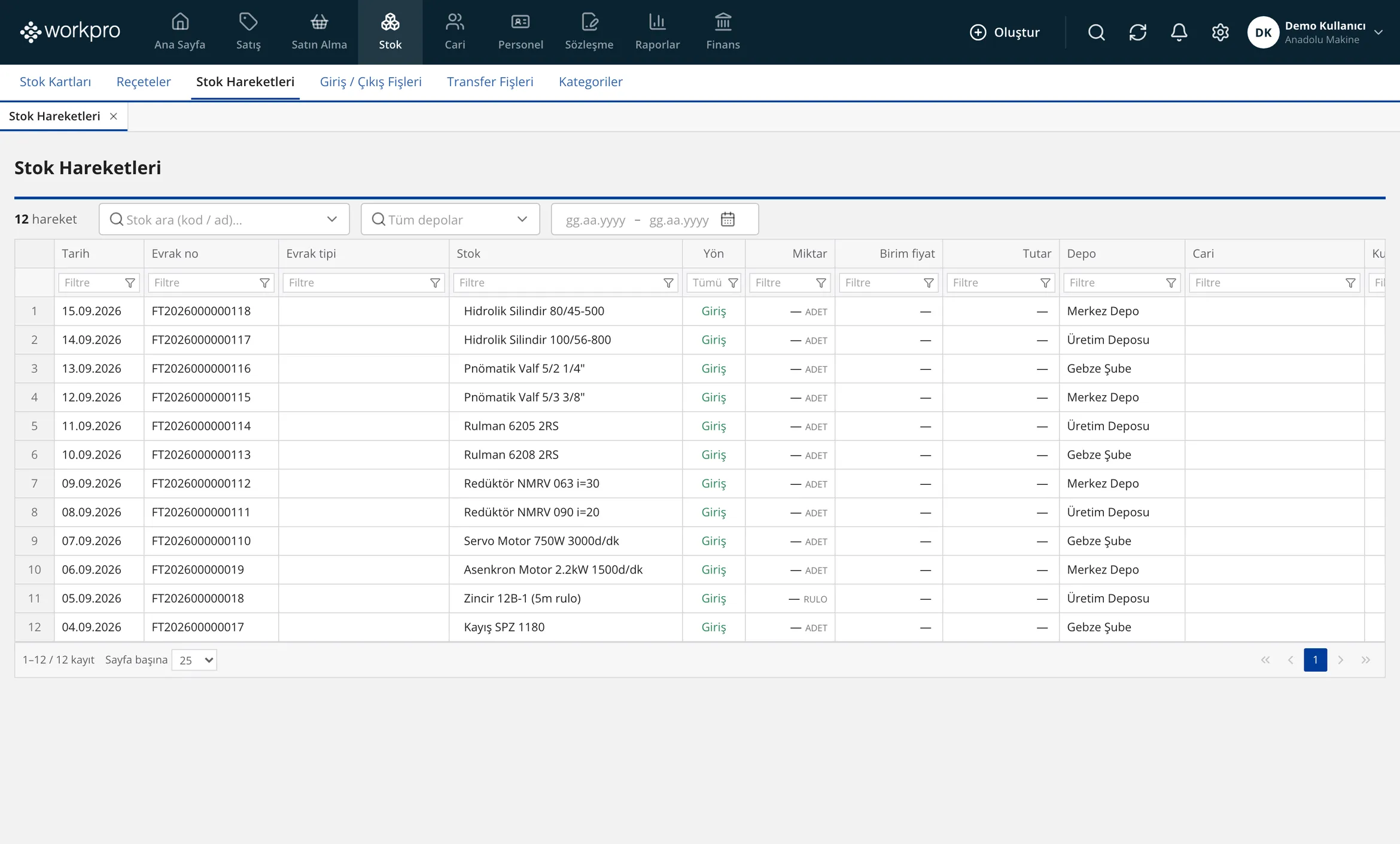Click the workpro logo
This screenshot has height=844, width=1400.
[70, 31]
